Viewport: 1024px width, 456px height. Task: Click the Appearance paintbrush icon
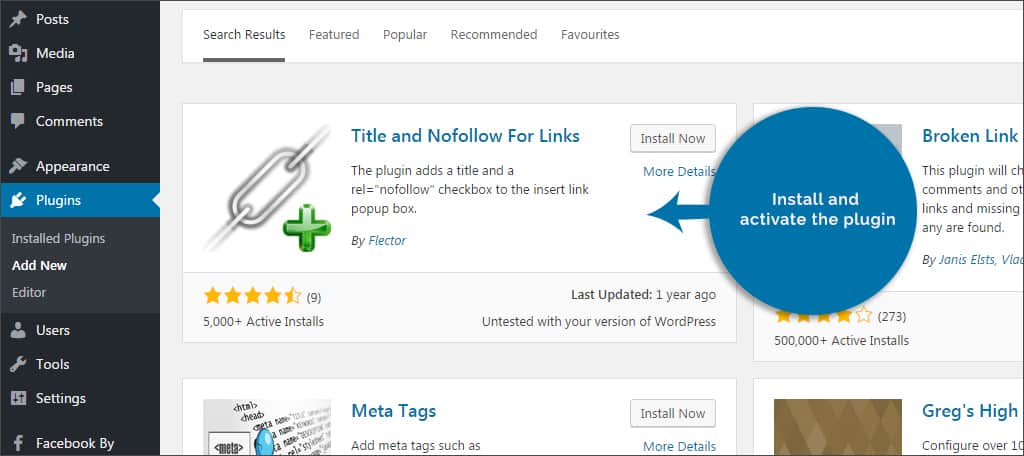[x=18, y=166]
